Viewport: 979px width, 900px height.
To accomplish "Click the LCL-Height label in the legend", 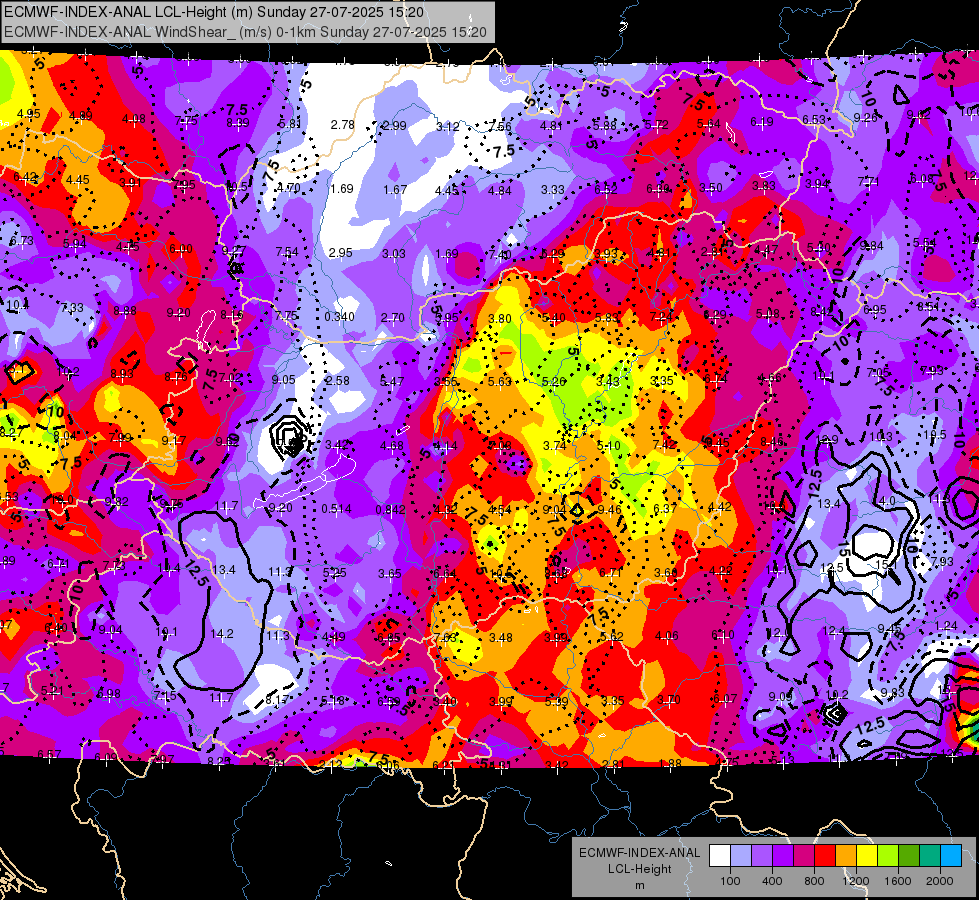I will pos(639,869).
